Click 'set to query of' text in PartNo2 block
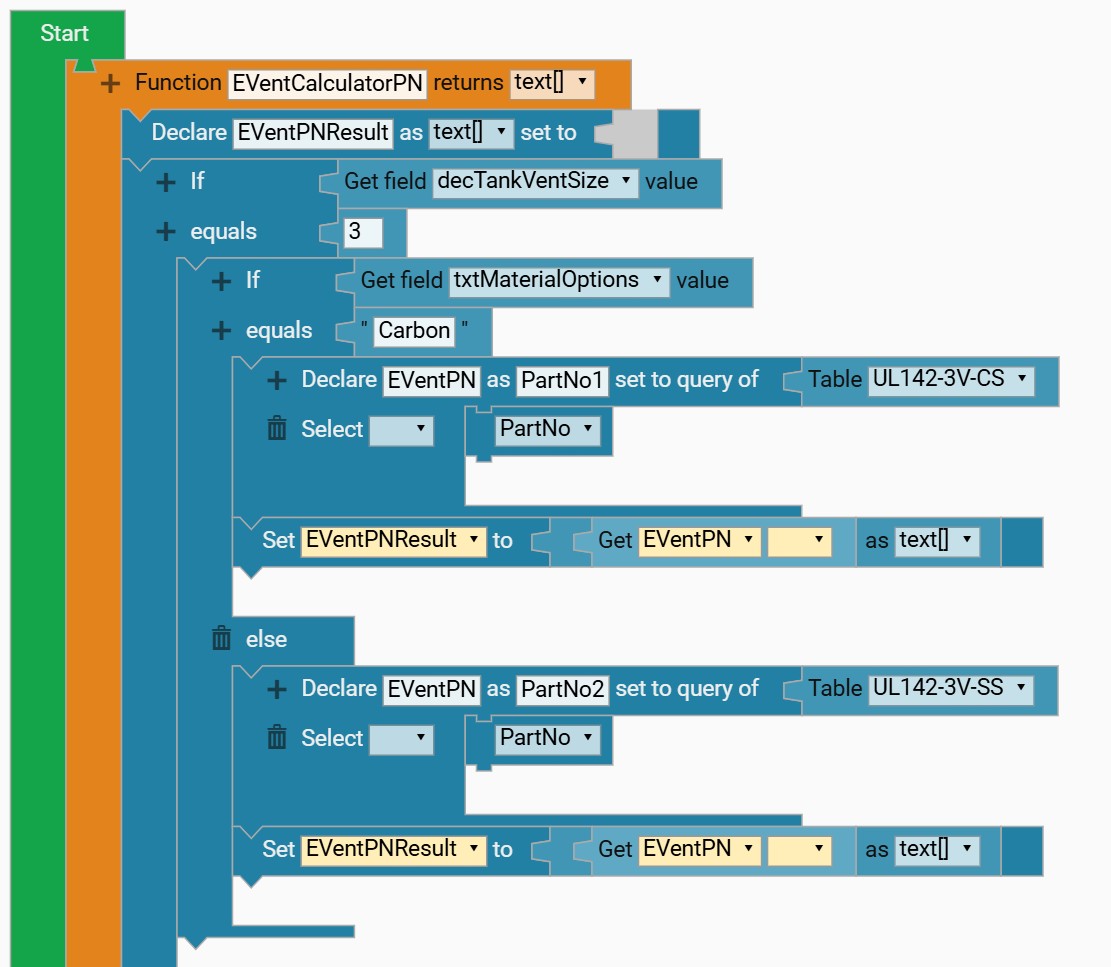This screenshot has width=1111, height=967. tap(687, 689)
